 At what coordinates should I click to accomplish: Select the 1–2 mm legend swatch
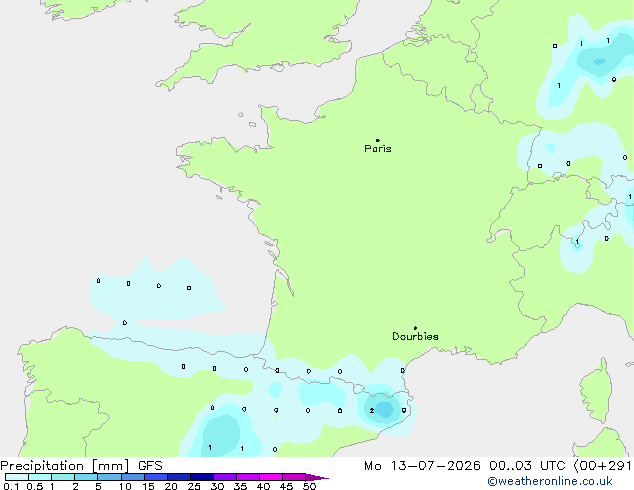63,477
